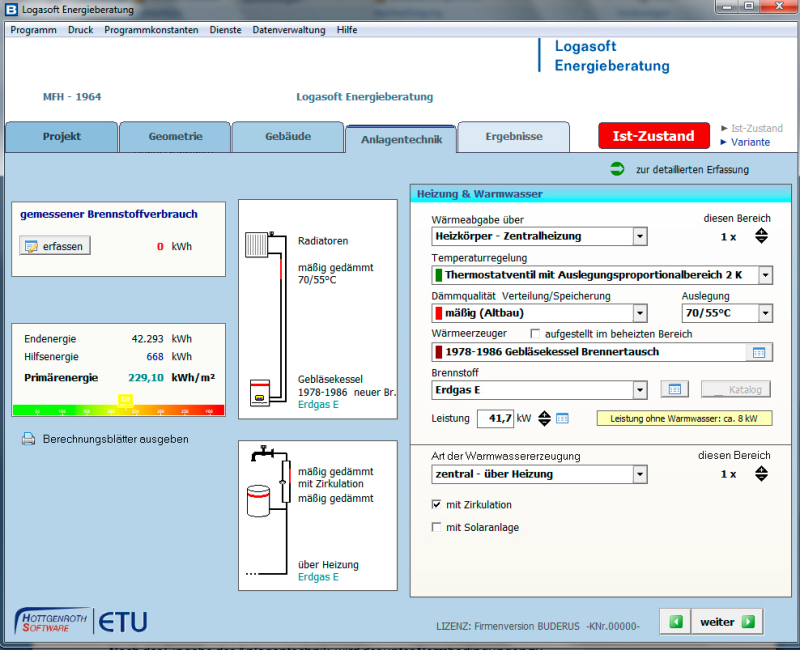Click the Logasoft app icon in title bar
This screenshot has width=800, height=650.
tap(11, 9)
